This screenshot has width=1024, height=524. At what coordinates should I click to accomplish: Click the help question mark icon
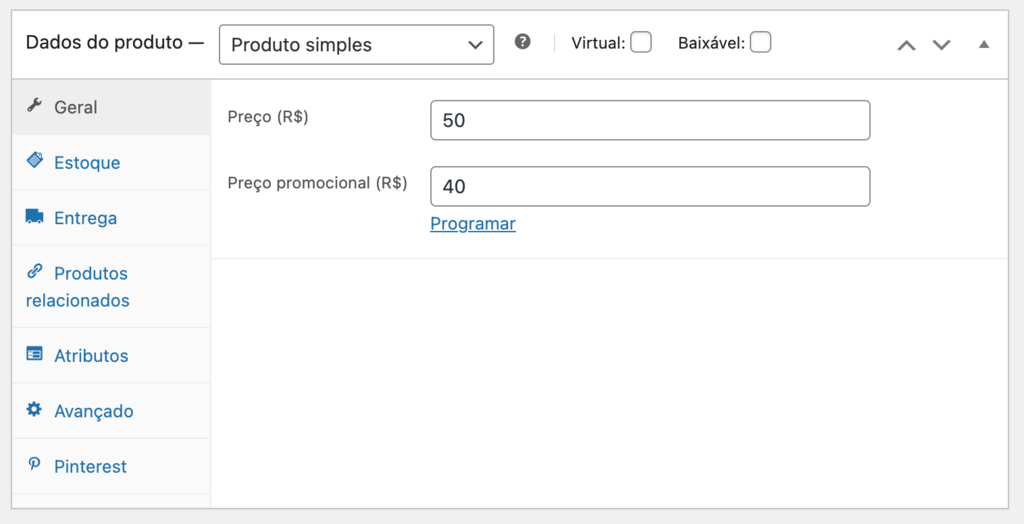522,42
